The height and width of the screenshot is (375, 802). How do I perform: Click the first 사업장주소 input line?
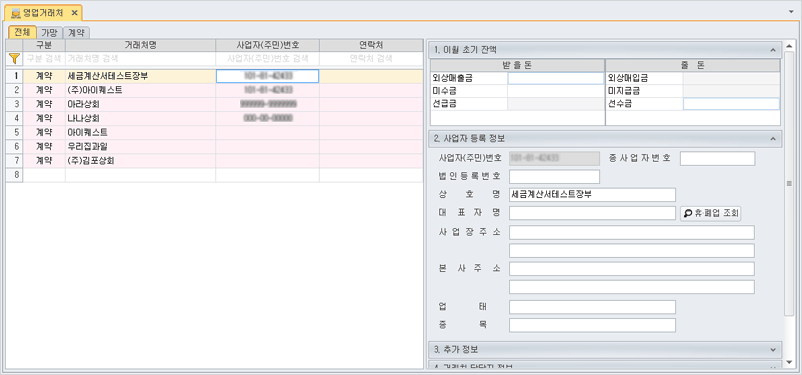point(632,232)
